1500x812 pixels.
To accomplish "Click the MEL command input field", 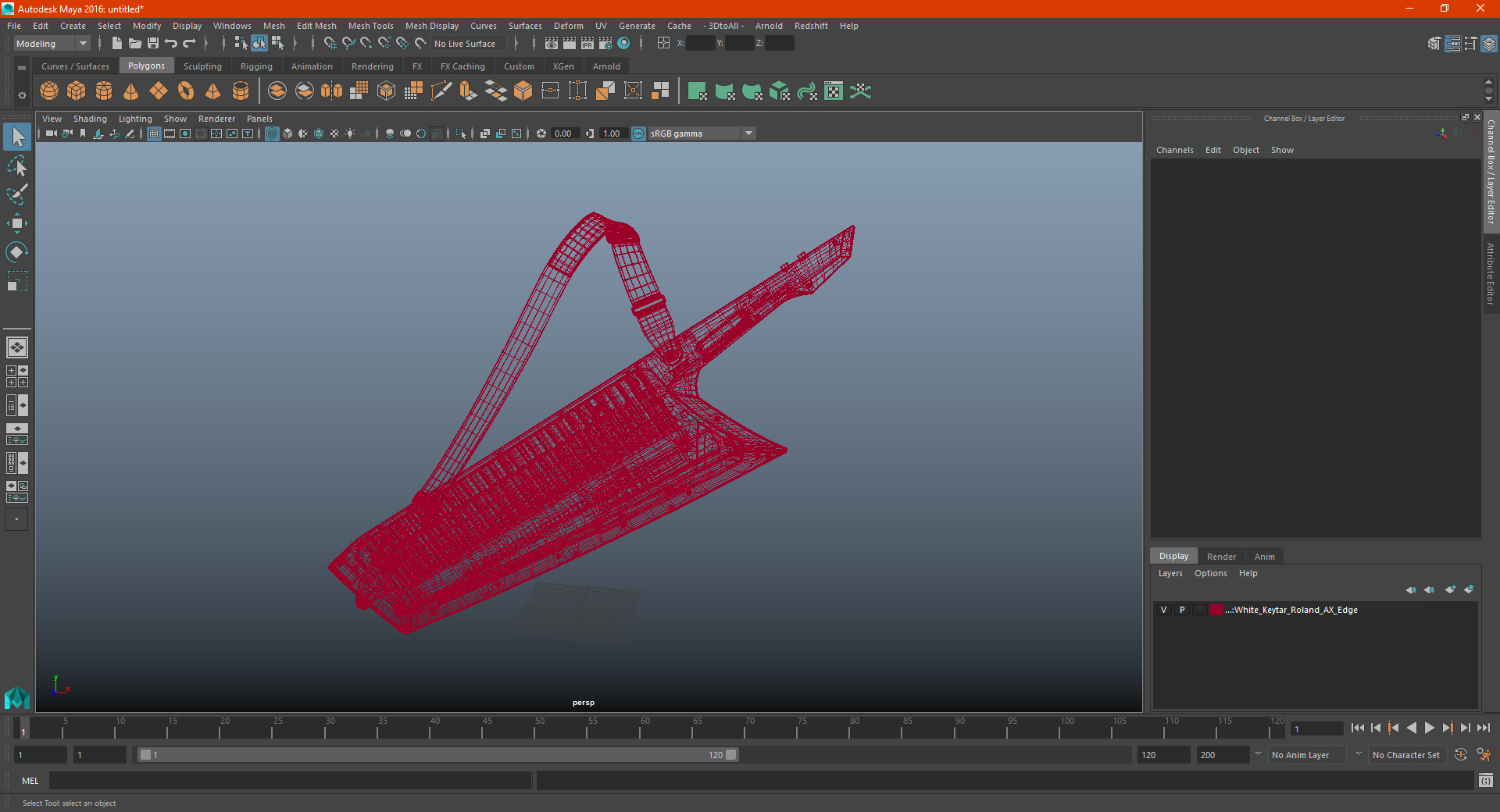I will click(x=290, y=781).
